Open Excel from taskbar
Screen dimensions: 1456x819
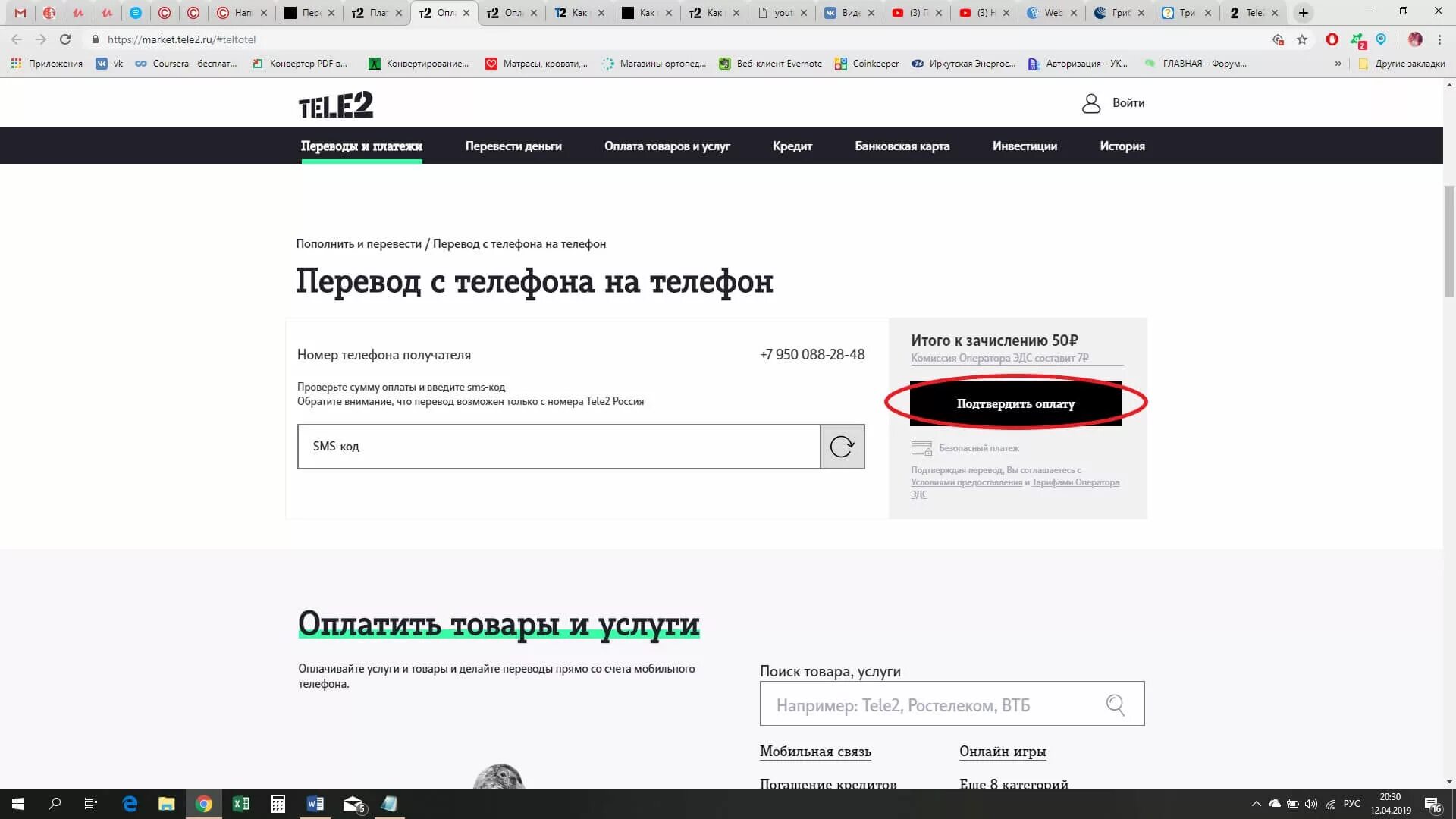point(241,804)
